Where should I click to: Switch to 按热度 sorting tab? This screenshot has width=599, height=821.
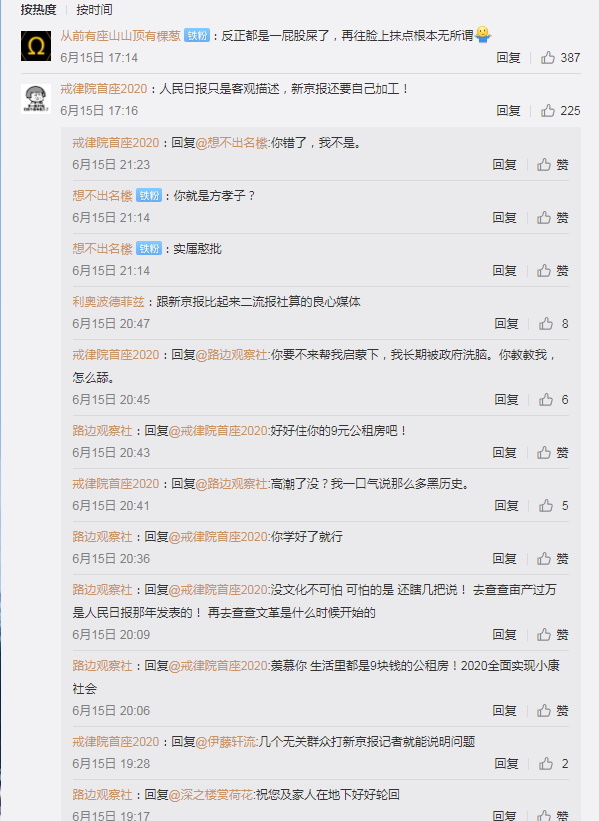[38, 9]
